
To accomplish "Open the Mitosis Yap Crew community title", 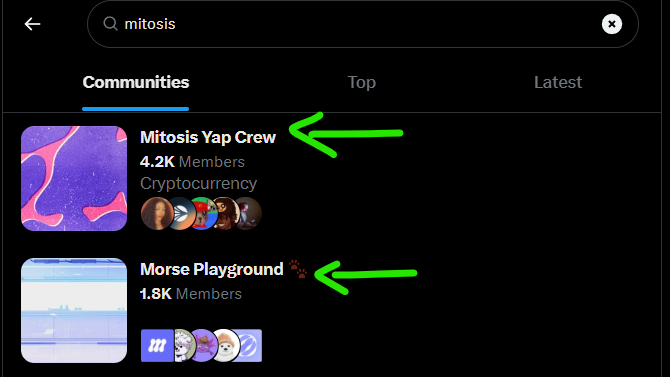I will click(208, 137).
